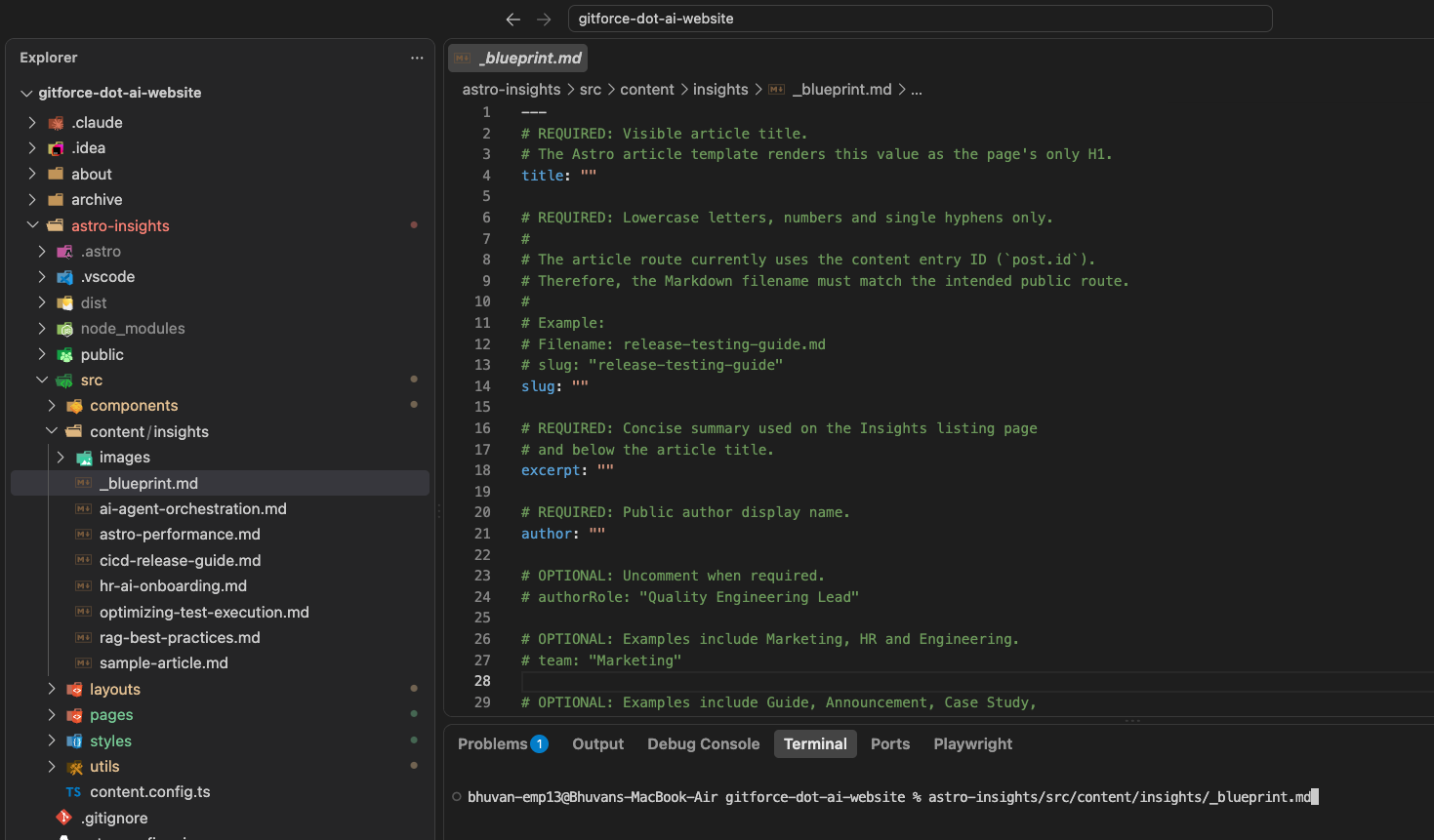Collapse the src folder chevron
Viewport: 1434px width, 840px height.
tap(42, 380)
